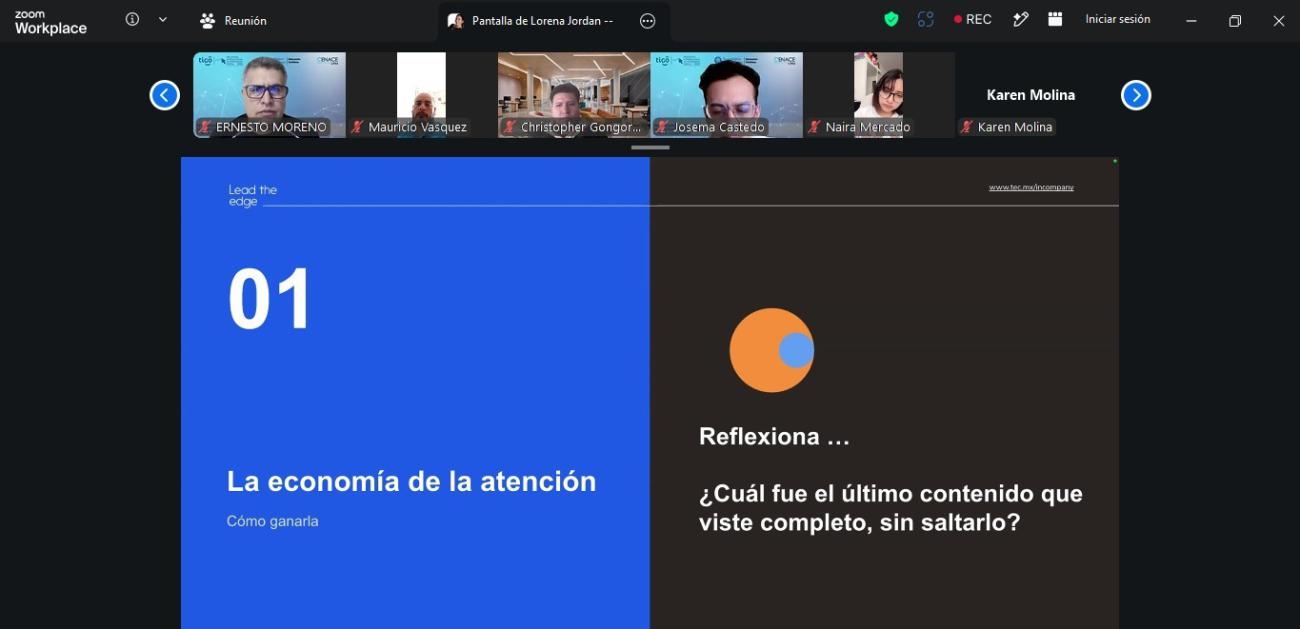Image resolution: width=1300 pixels, height=629 pixels.
Task: Select ERNESTO MORENO video thumbnail
Action: [269, 95]
